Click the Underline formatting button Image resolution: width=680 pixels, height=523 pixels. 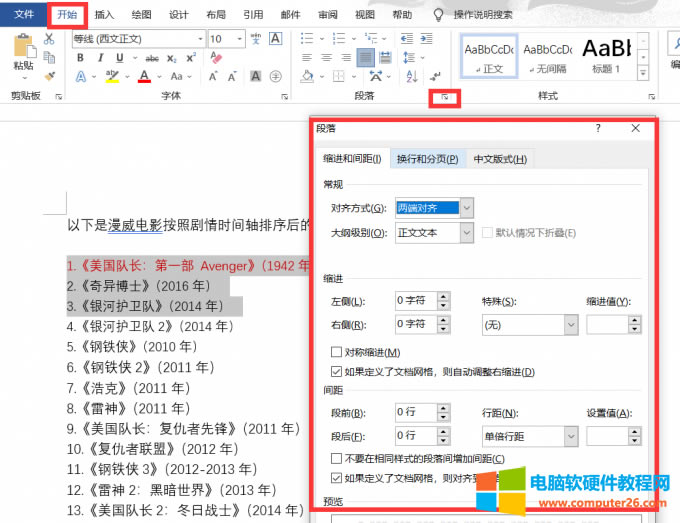120,58
